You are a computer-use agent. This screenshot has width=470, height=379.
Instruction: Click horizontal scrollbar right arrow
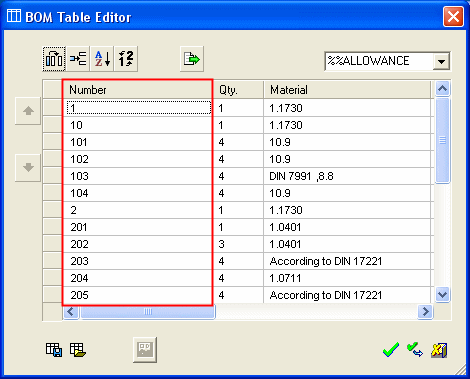425,312
